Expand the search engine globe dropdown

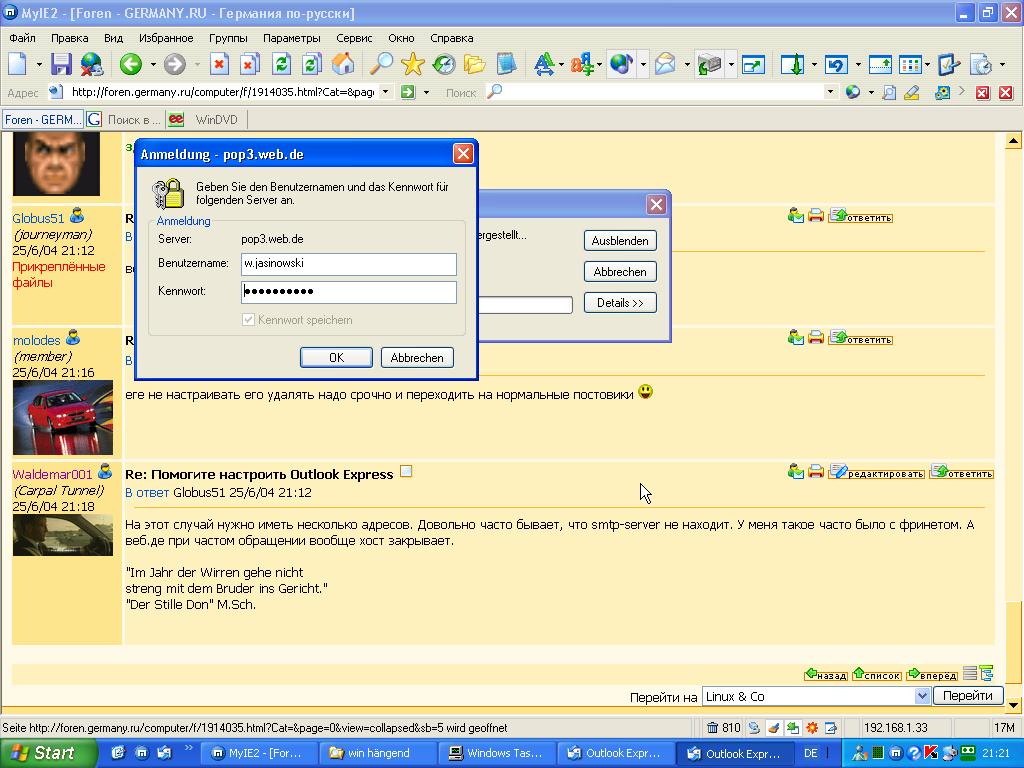871,93
